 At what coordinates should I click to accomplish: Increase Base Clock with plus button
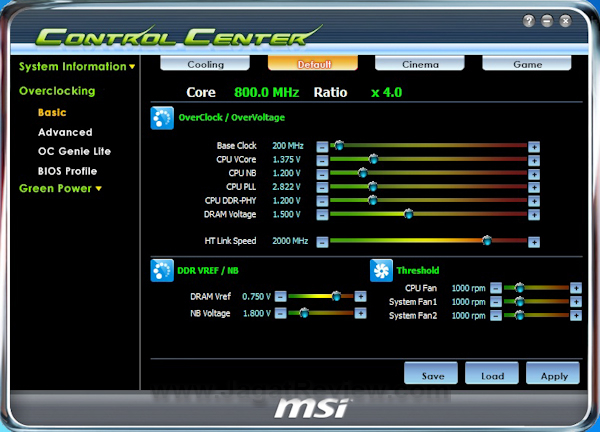coord(534,147)
